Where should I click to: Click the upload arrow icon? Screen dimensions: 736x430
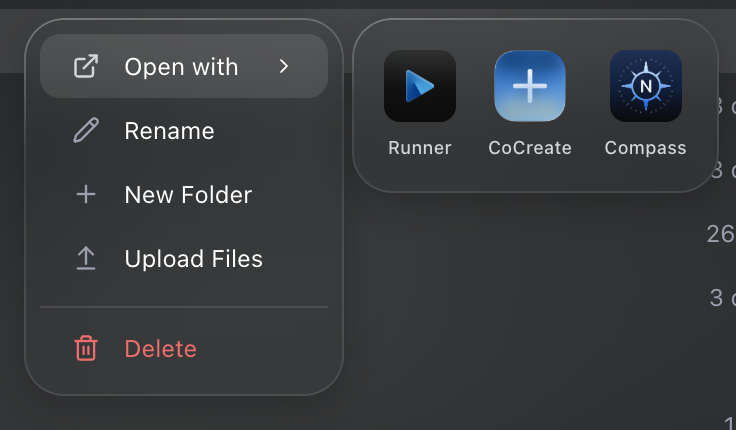click(86, 259)
